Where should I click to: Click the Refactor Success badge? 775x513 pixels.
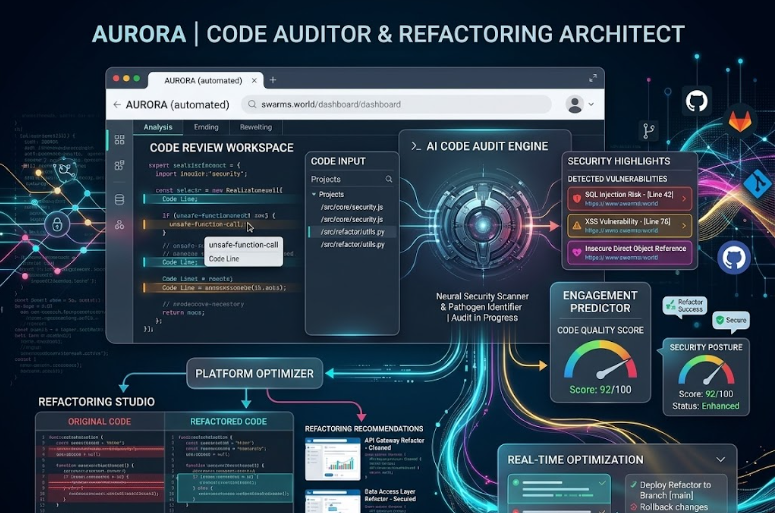point(685,305)
